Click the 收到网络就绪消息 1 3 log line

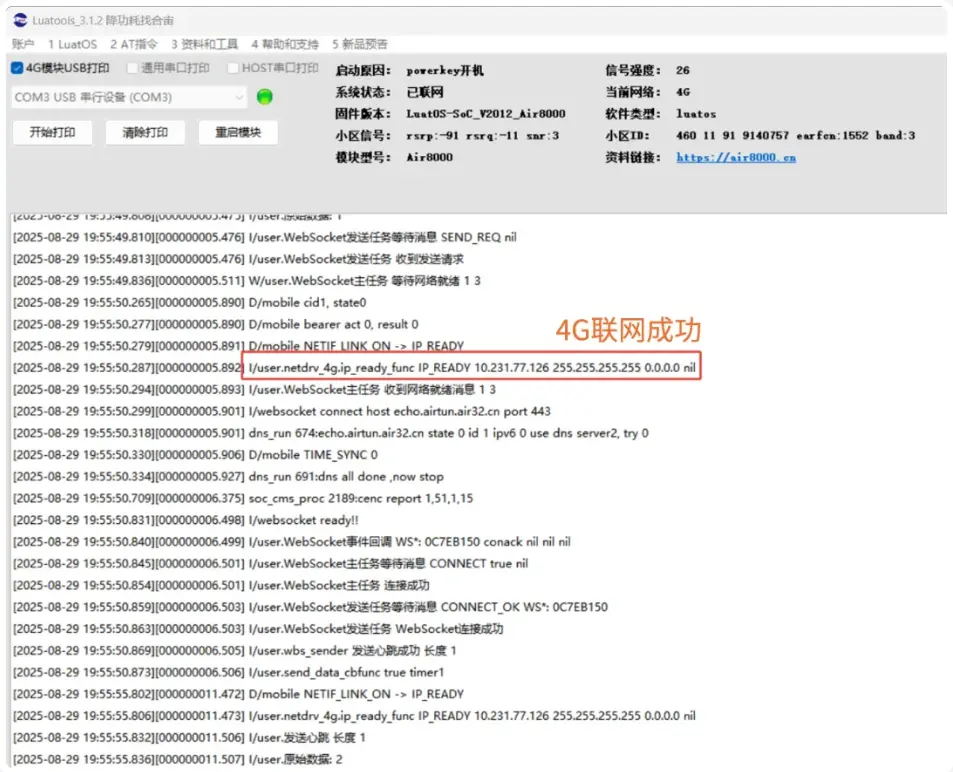point(255,390)
